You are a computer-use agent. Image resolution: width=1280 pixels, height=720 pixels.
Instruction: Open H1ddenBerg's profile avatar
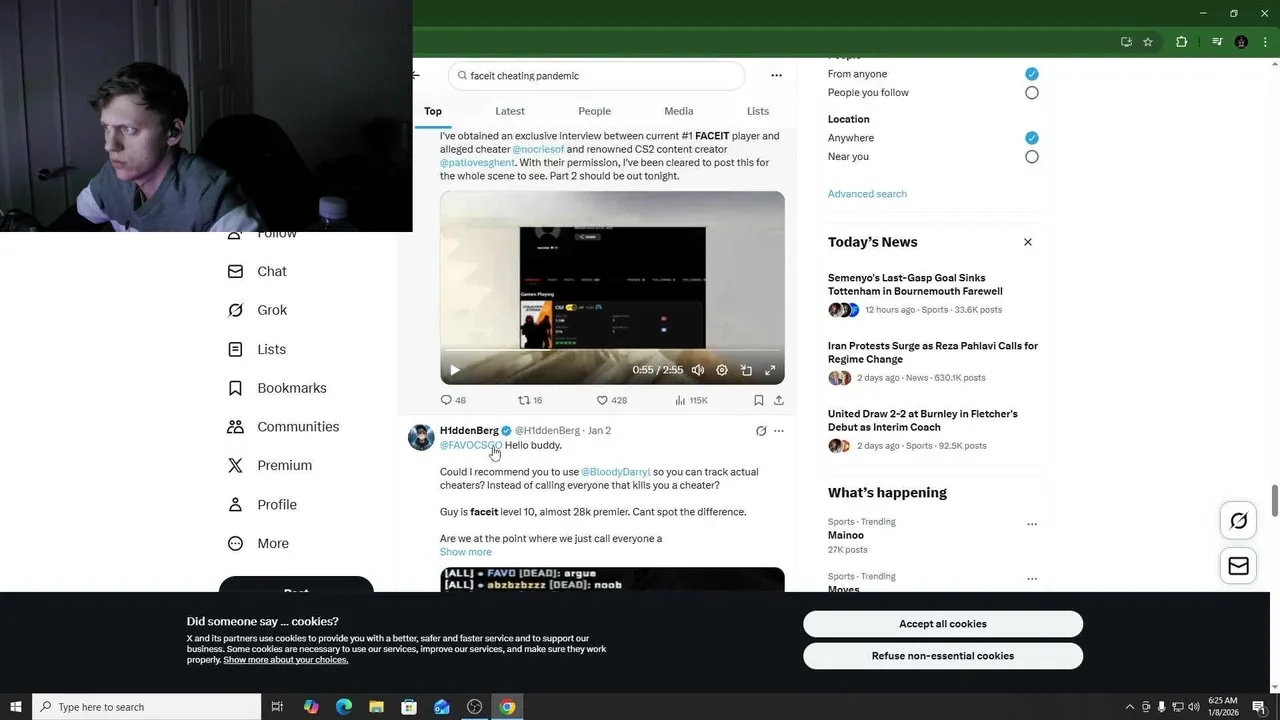click(x=421, y=438)
